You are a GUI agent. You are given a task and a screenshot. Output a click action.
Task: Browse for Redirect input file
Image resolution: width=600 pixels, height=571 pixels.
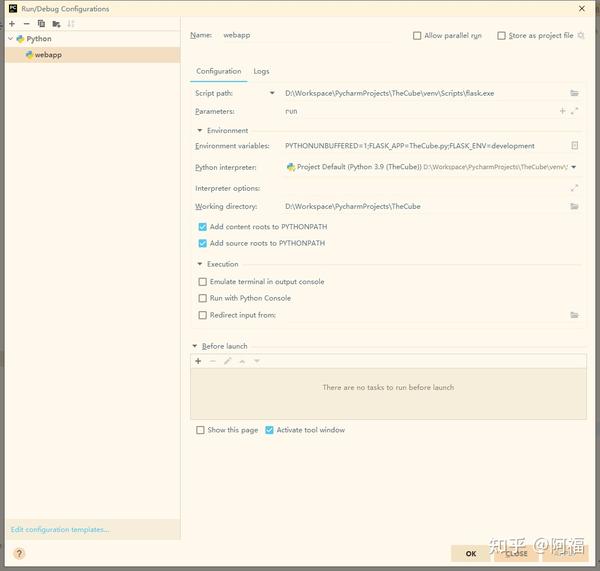click(574, 315)
